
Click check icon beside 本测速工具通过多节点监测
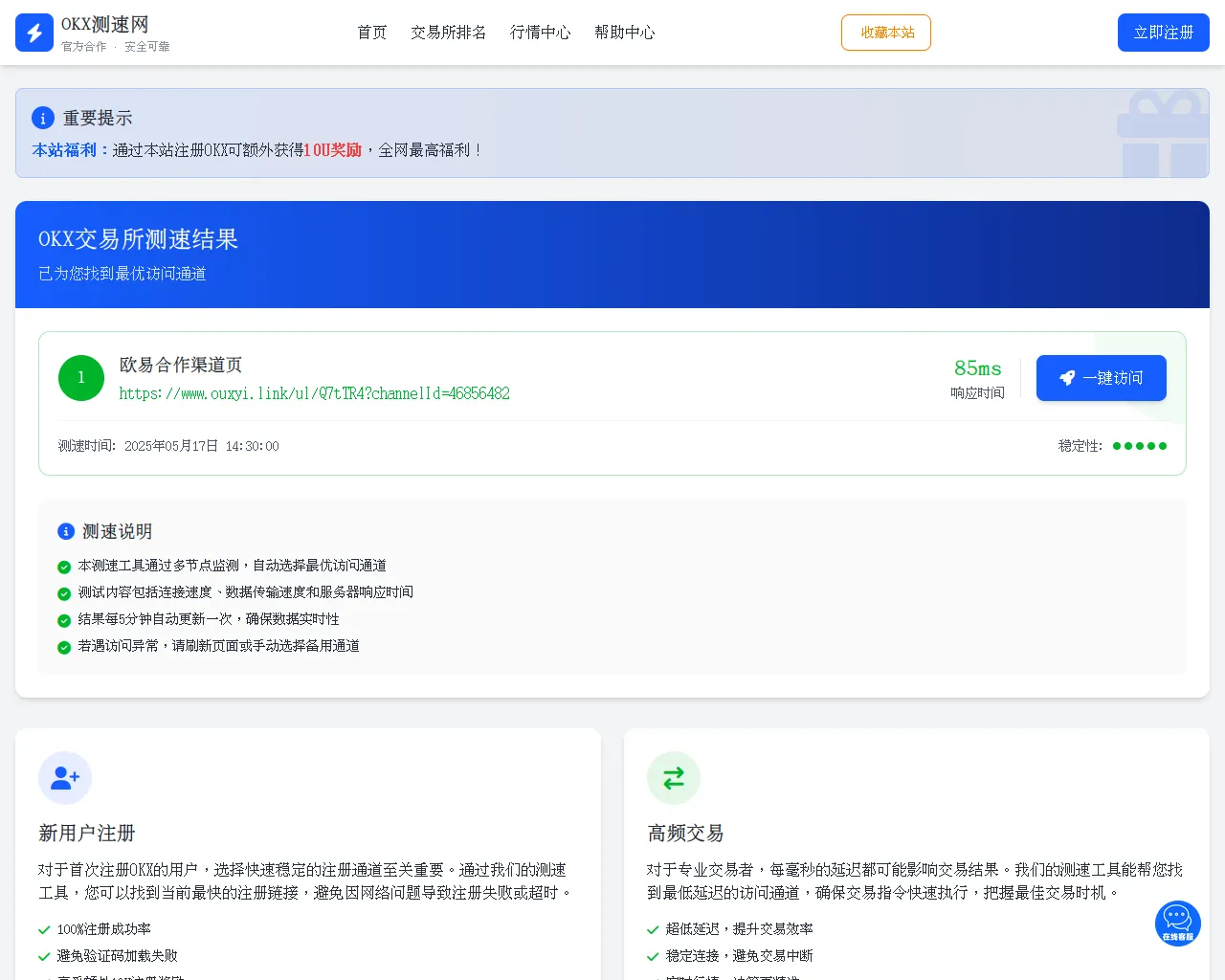(64, 567)
